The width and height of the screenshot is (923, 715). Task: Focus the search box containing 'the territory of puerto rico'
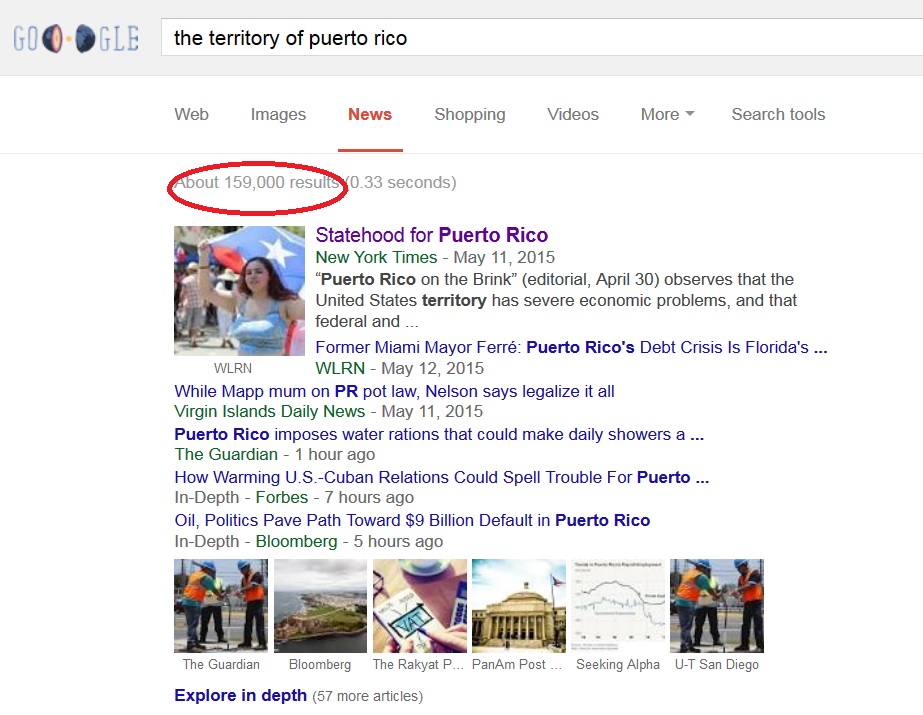pyautogui.click(x=542, y=38)
